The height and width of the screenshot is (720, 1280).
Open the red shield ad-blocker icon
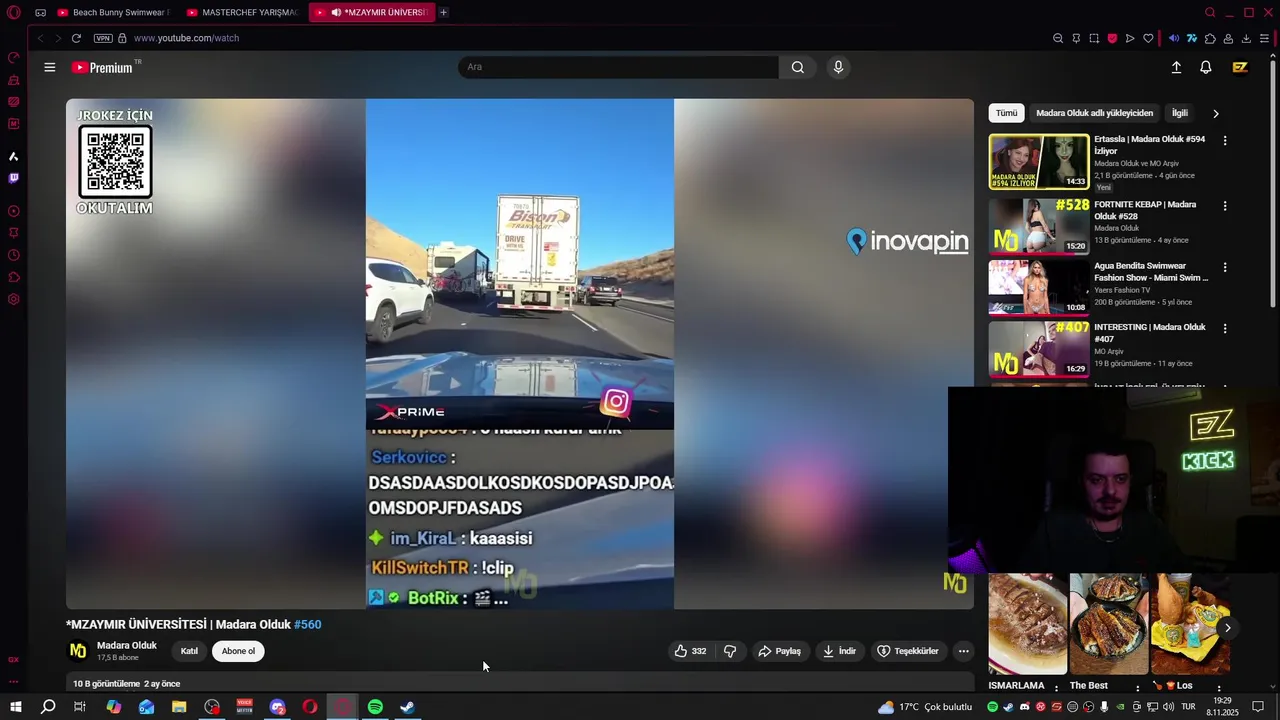point(1112,38)
